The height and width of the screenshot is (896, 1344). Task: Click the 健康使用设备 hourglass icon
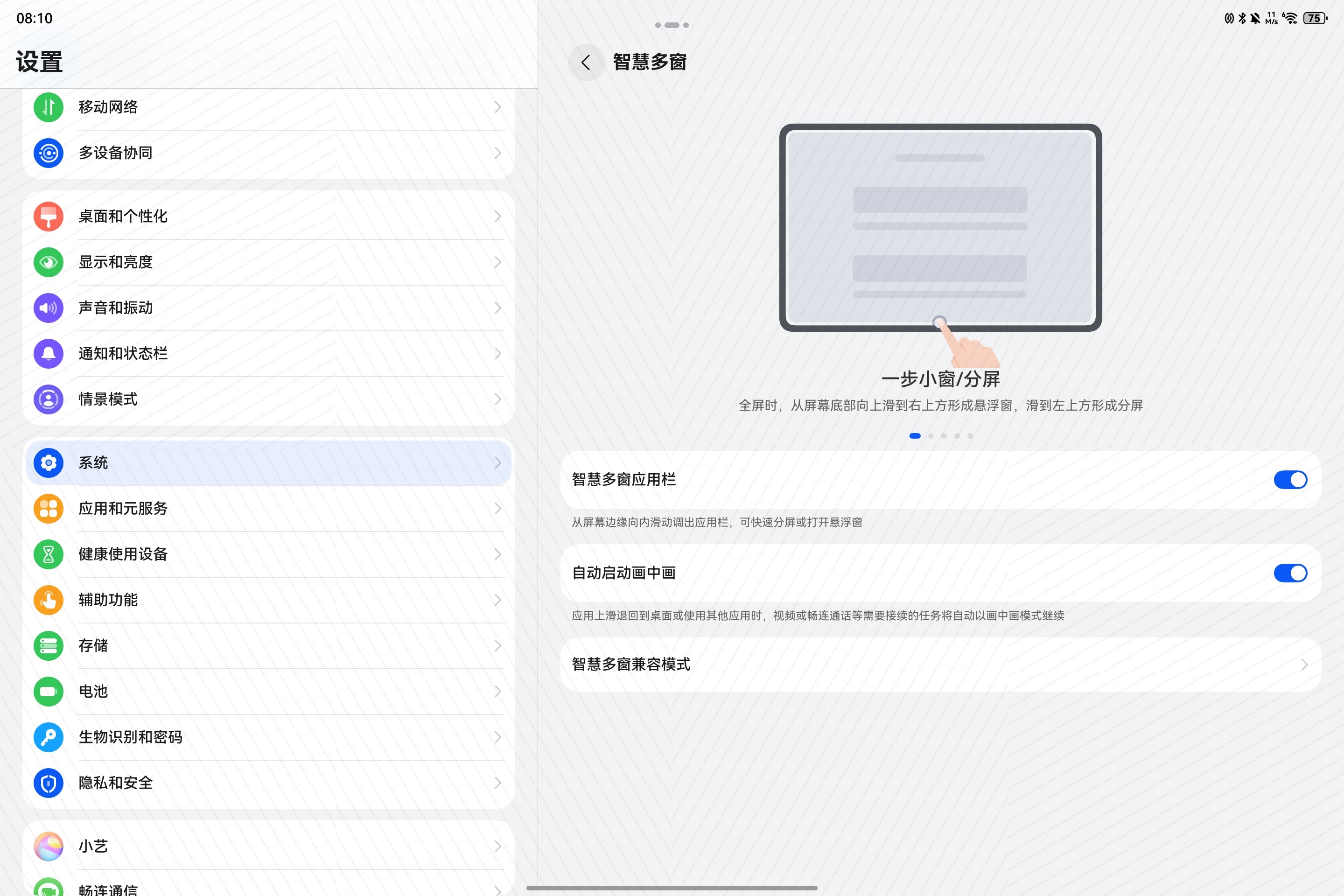pos(49,554)
